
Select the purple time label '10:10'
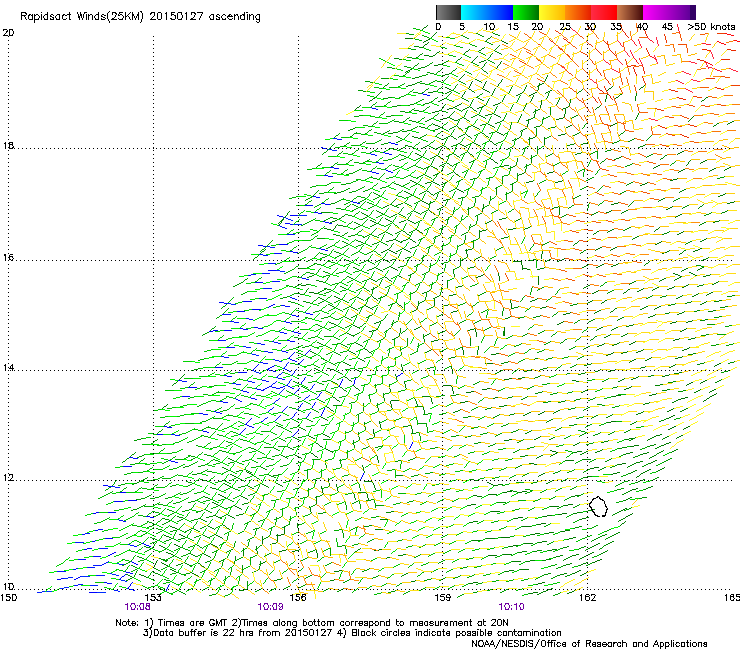[x=511, y=607]
